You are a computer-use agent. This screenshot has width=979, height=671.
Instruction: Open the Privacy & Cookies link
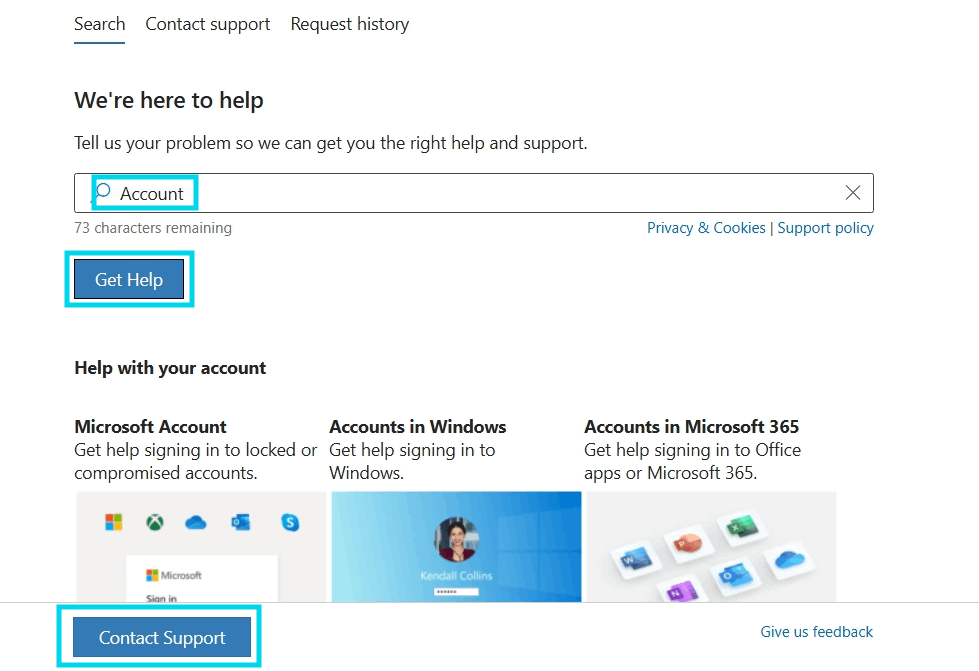[x=706, y=228]
